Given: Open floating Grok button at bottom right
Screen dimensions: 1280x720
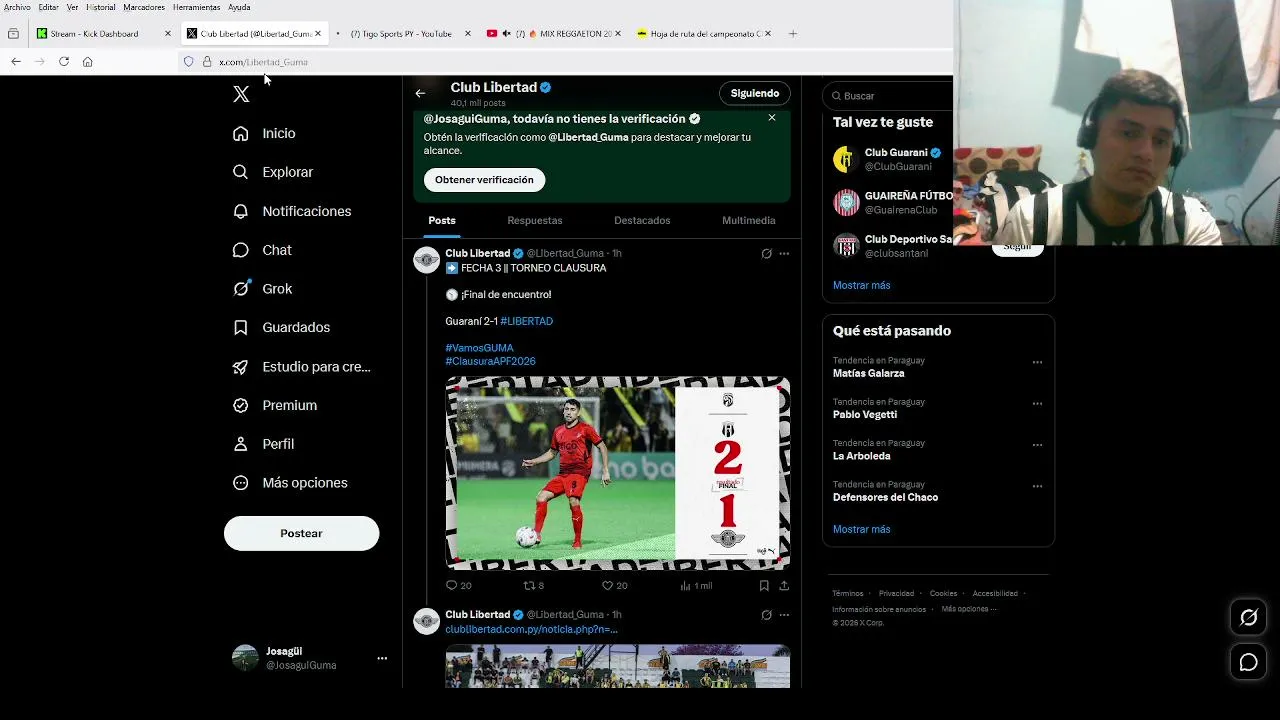Looking at the screenshot, I should [x=1249, y=617].
